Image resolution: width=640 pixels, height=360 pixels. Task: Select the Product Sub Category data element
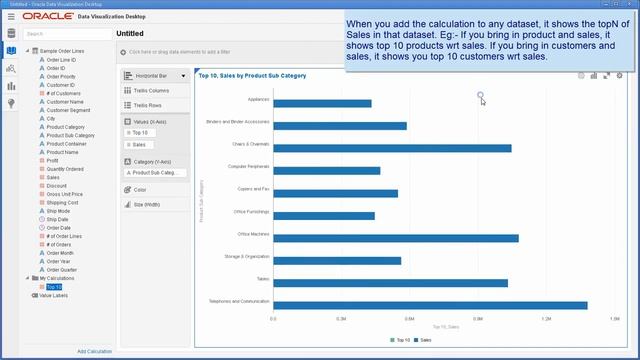point(71,136)
